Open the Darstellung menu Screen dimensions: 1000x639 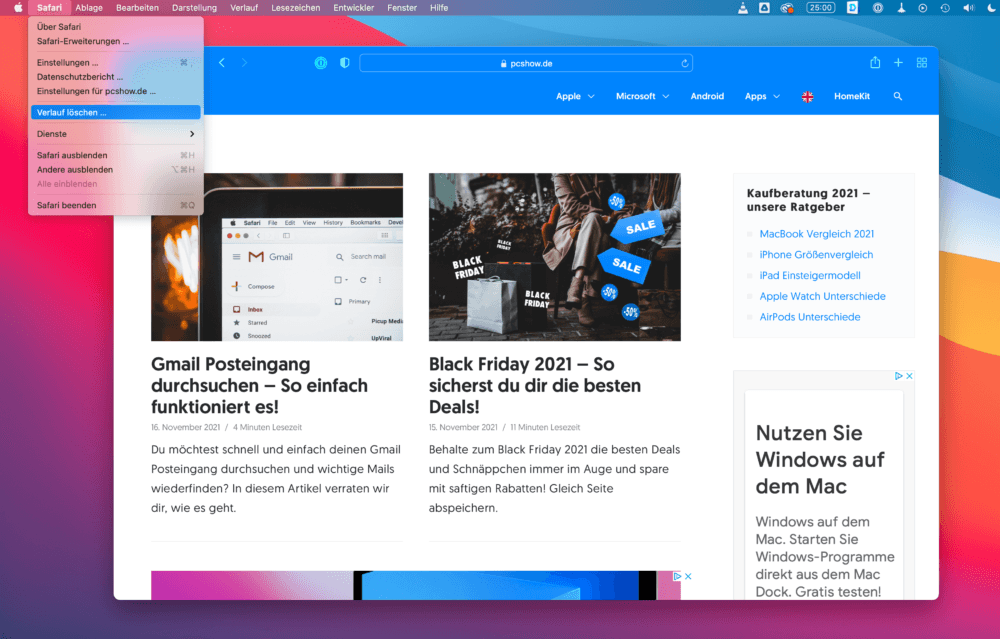click(195, 8)
